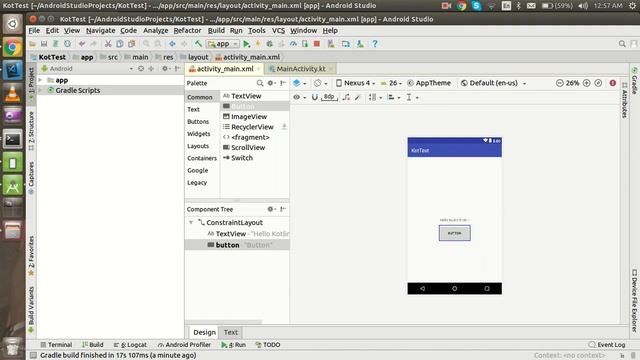Toggle the Captures side panel

[31, 178]
